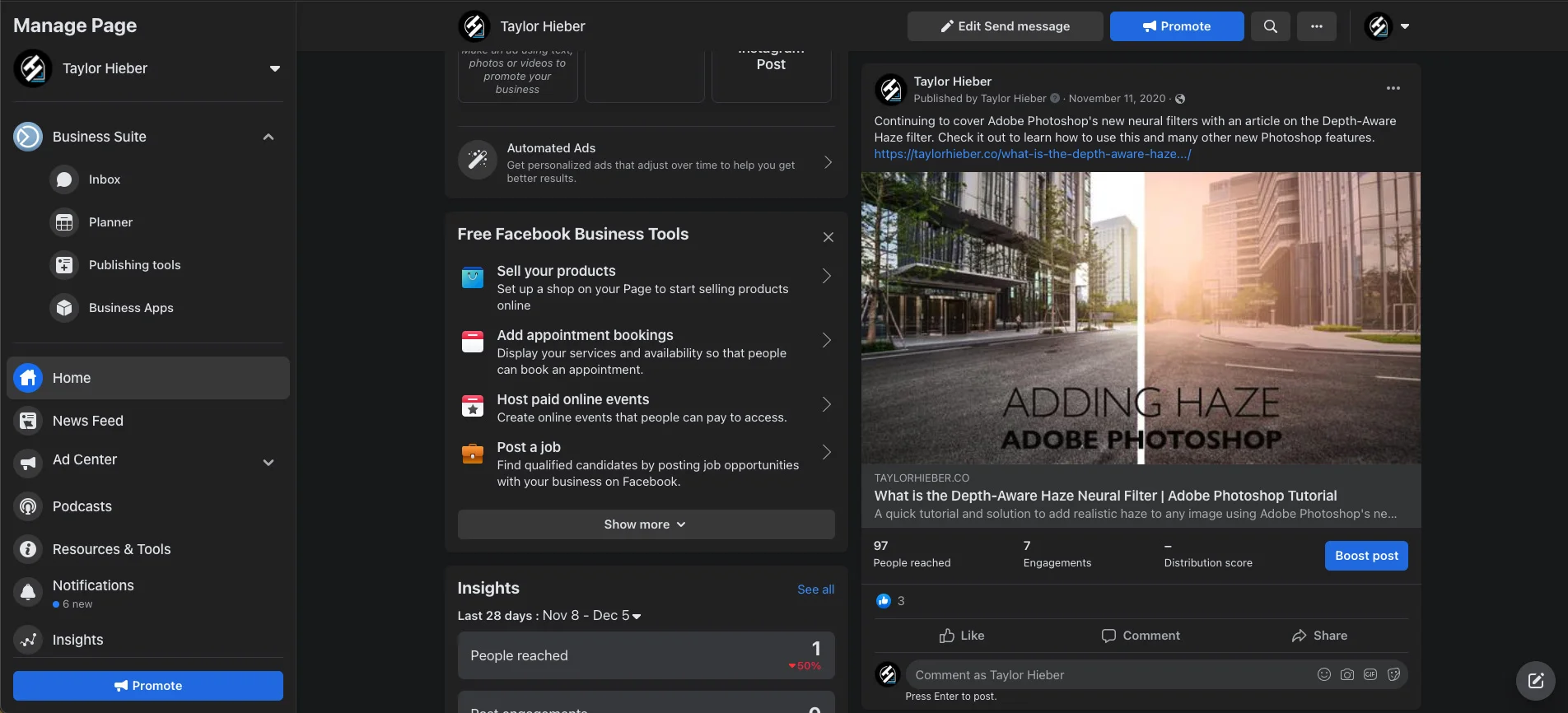Click the search magnifier icon in top bar
The width and height of the screenshot is (1568, 713).
[1271, 26]
